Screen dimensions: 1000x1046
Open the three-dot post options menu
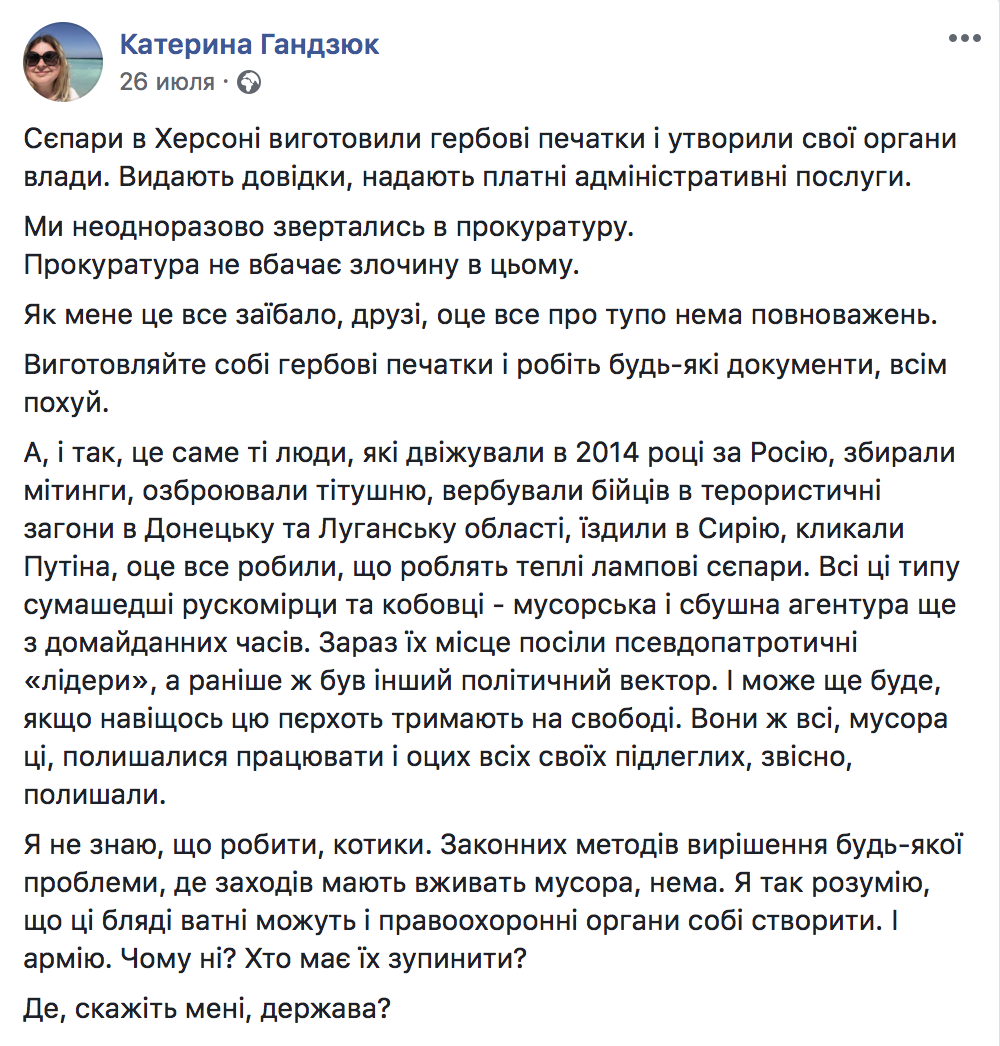[963, 37]
